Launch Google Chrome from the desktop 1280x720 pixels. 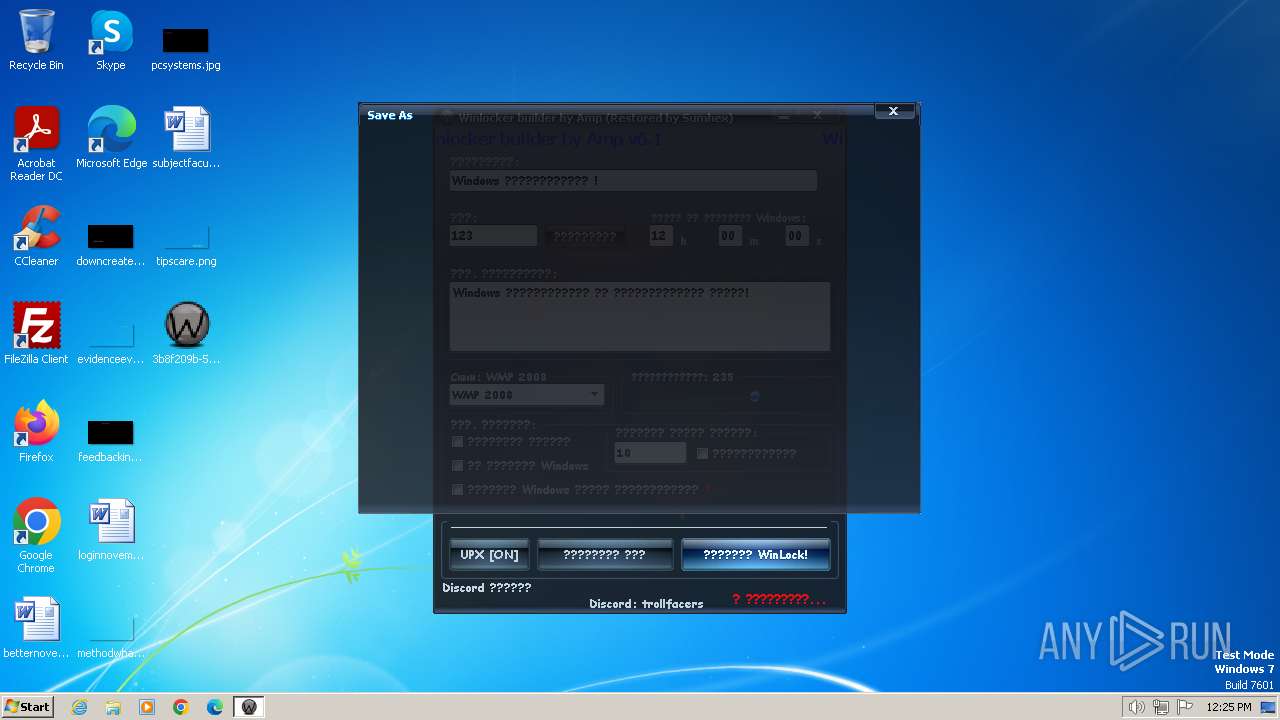(36, 535)
